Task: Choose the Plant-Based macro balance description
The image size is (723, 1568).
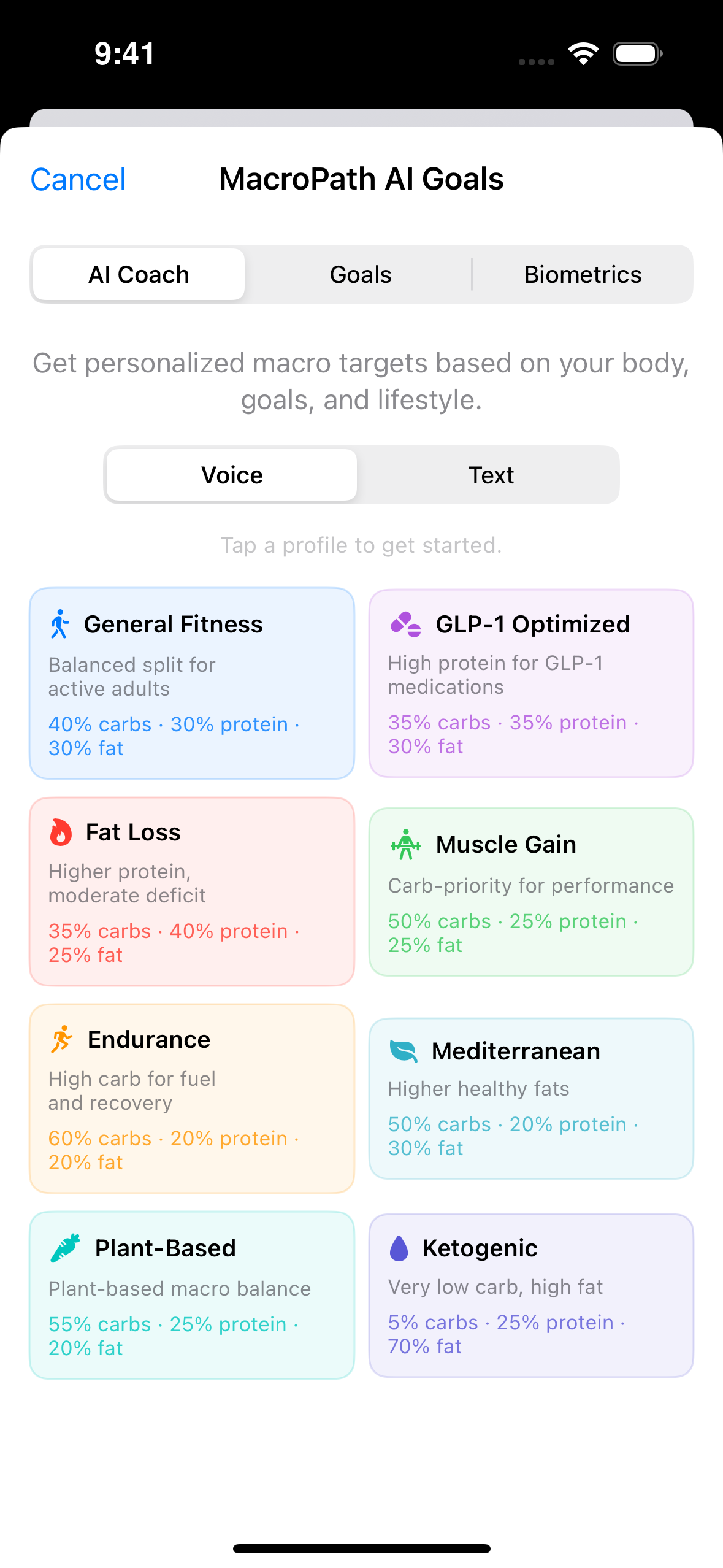Action: tap(180, 1289)
